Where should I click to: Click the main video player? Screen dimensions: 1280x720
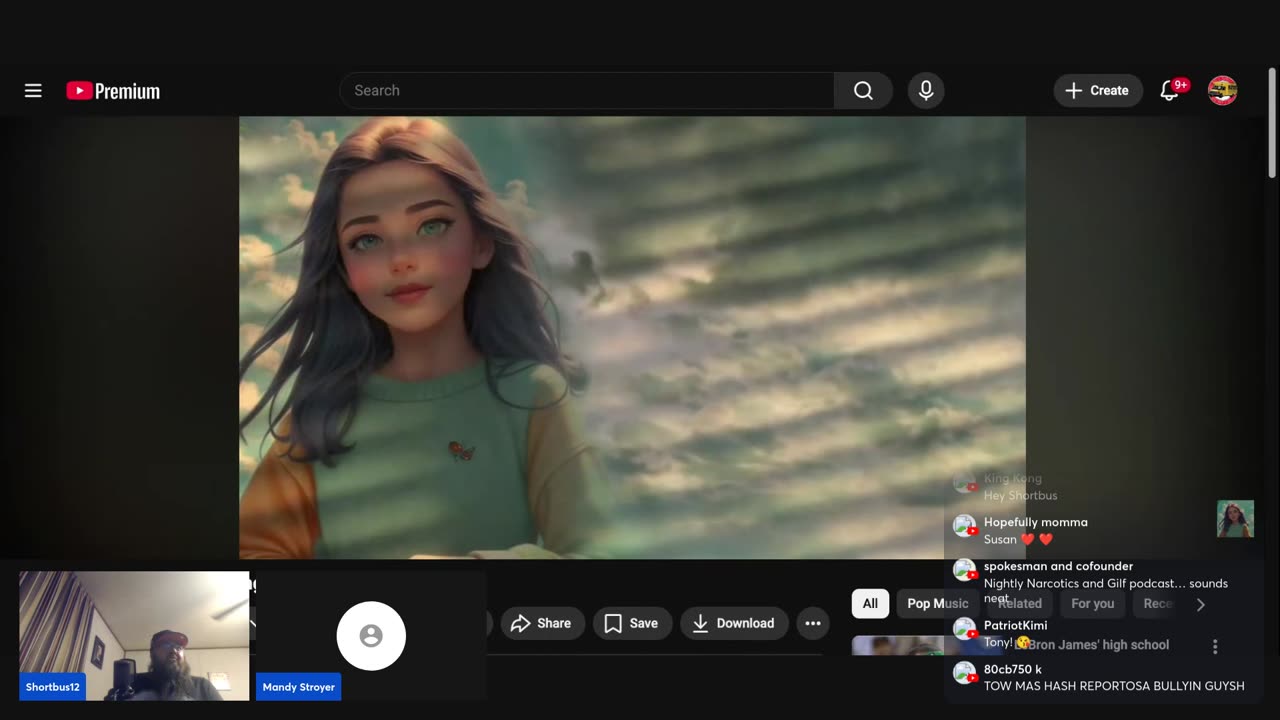coord(632,337)
